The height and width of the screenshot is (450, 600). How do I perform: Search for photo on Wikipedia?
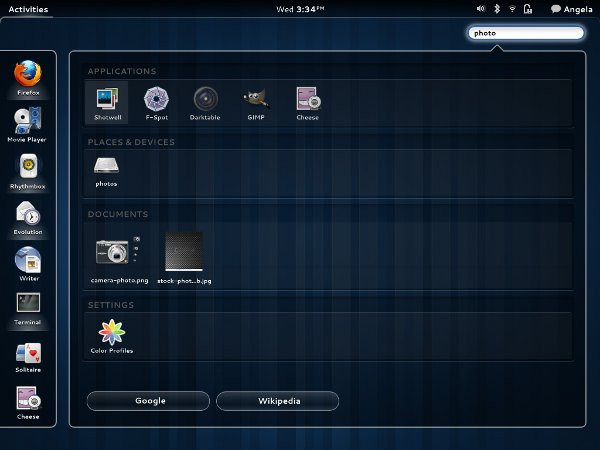coord(278,401)
